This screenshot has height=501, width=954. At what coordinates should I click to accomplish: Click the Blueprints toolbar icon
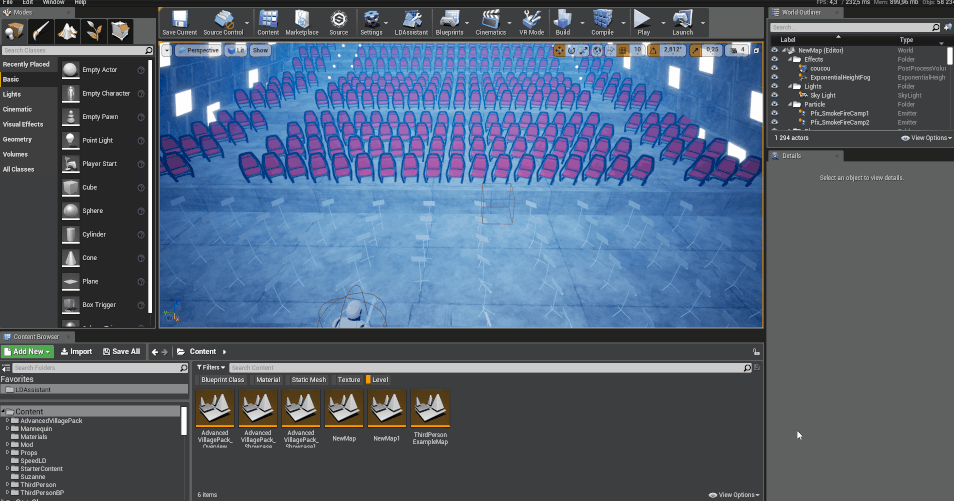[x=450, y=23]
